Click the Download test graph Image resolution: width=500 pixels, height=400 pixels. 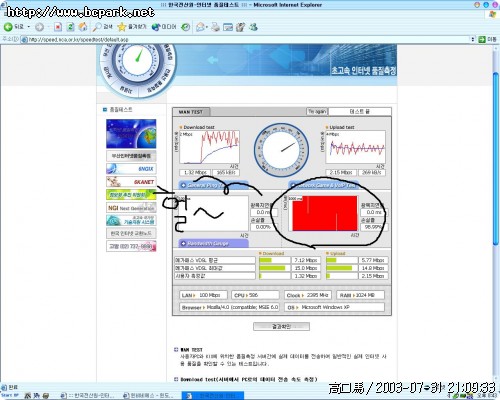click(209, 147)
